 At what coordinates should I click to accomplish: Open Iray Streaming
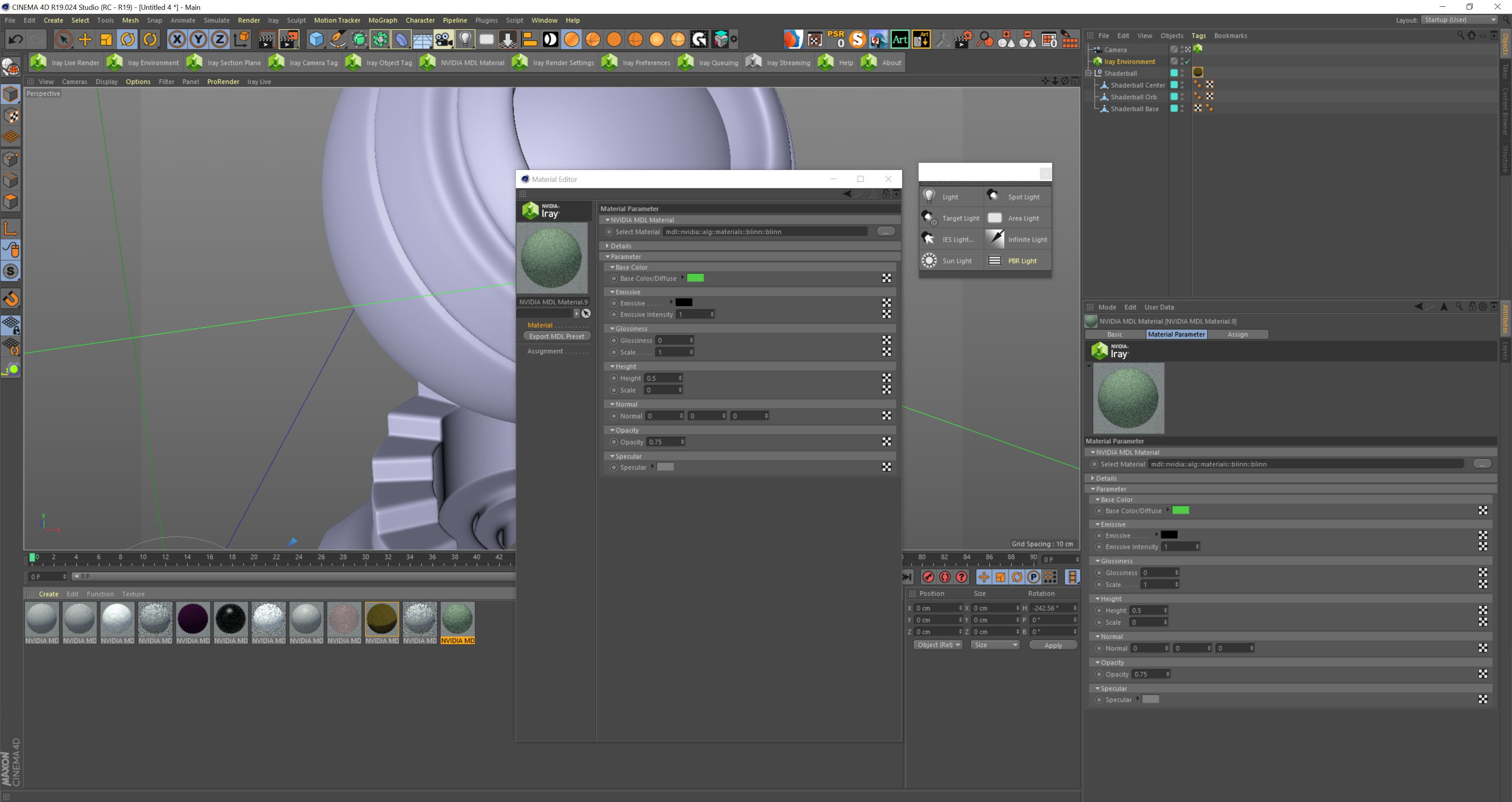pos(778,62)
